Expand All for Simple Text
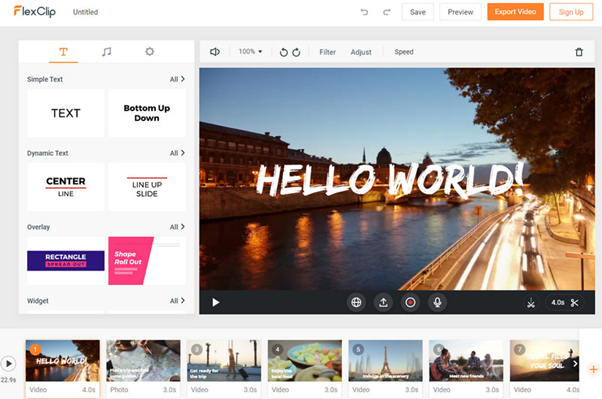The image size is (602, 399). click(177, 79)
